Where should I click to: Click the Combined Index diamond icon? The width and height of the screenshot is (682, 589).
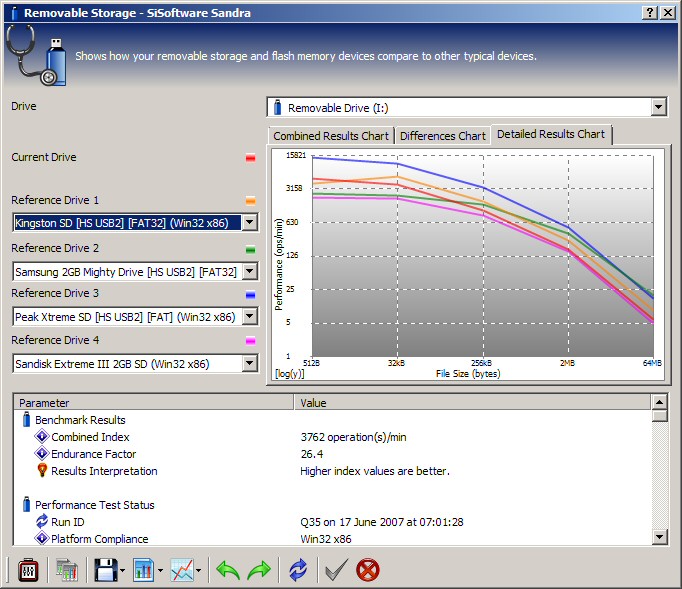(42, 436)
